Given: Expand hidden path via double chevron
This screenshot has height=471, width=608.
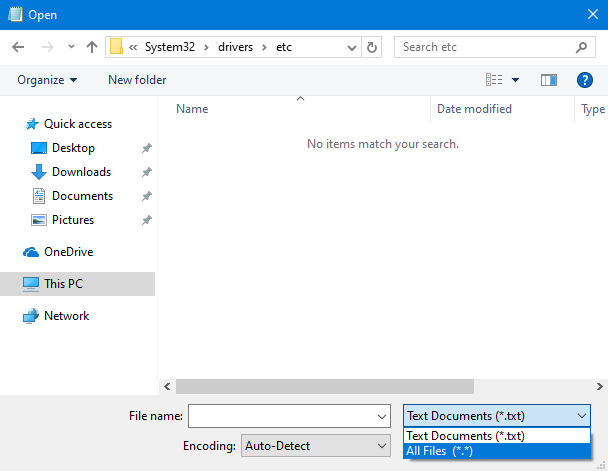Looking at the screenshot, I should pos(133,47).
